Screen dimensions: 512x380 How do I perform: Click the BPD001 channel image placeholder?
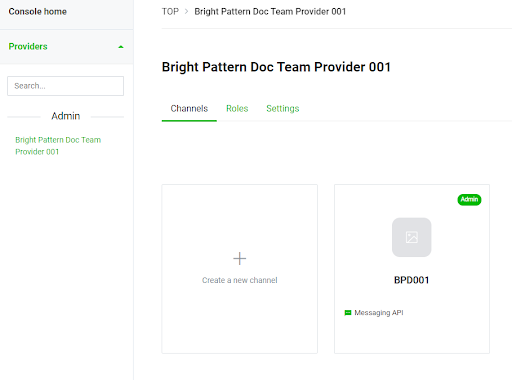[412, 237]
